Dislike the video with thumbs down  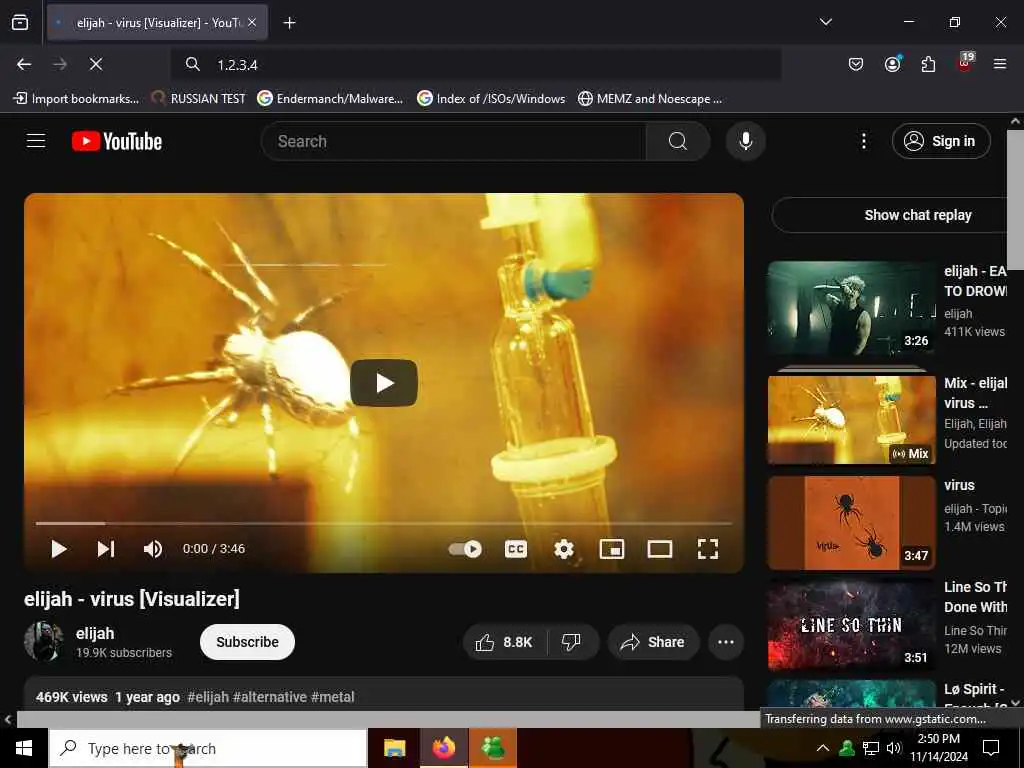coord(571,643)
